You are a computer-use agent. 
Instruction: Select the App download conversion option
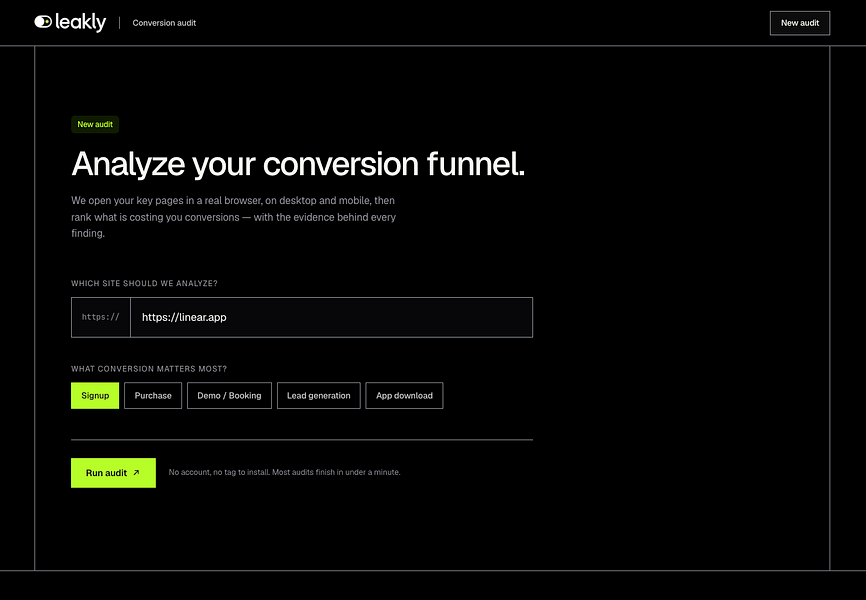404,396
